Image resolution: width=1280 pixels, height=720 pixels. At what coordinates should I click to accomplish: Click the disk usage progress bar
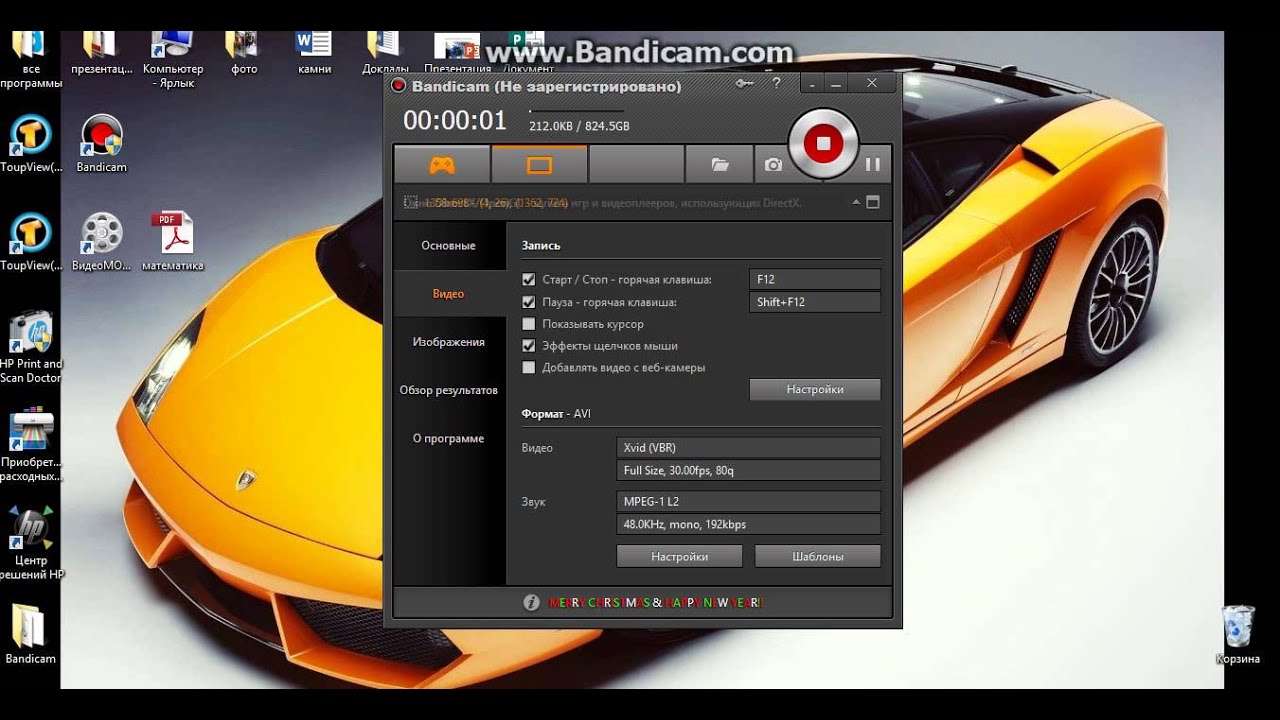click(x=576, y=111)
